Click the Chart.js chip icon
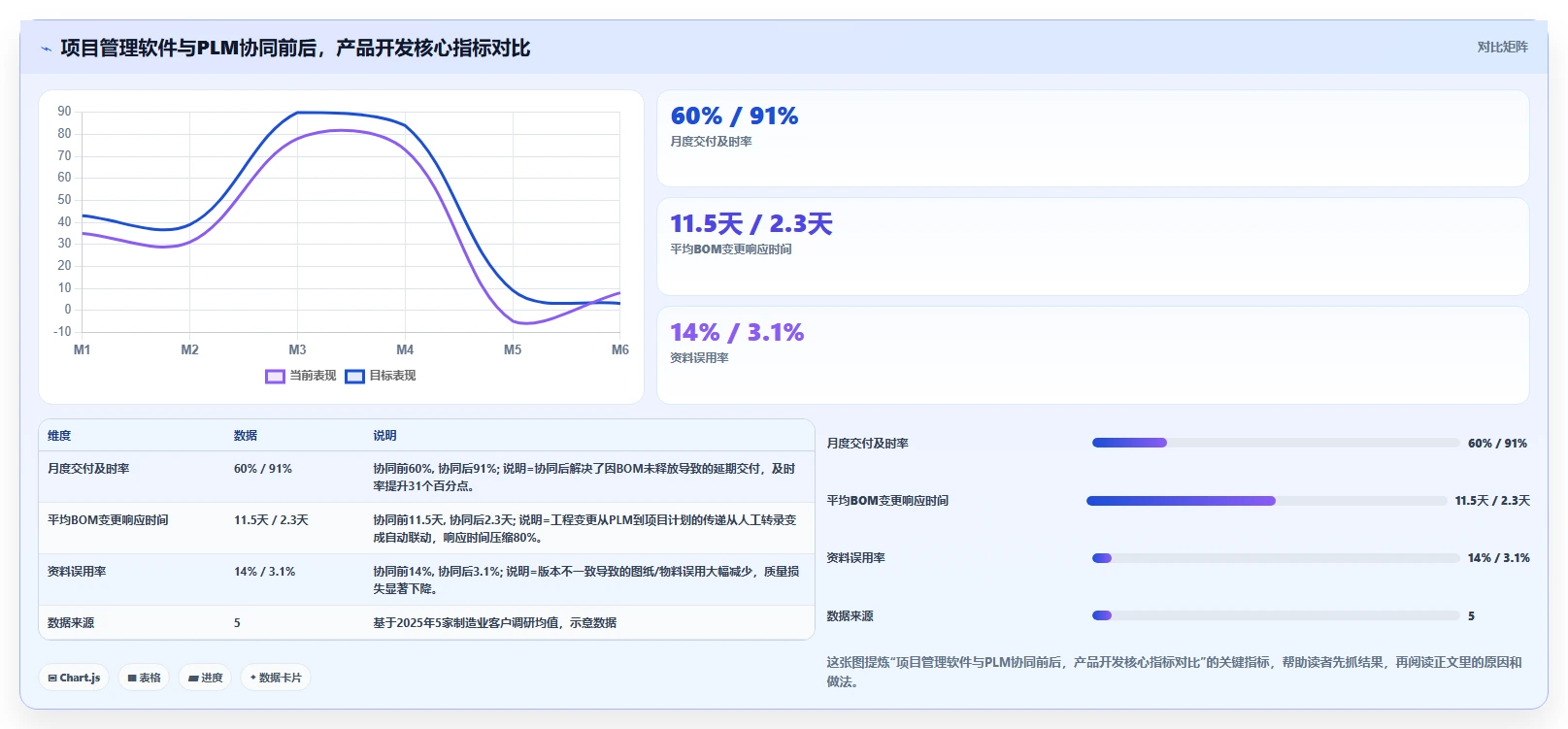Viewport: 1568px width, 729px height. (52, 679)
